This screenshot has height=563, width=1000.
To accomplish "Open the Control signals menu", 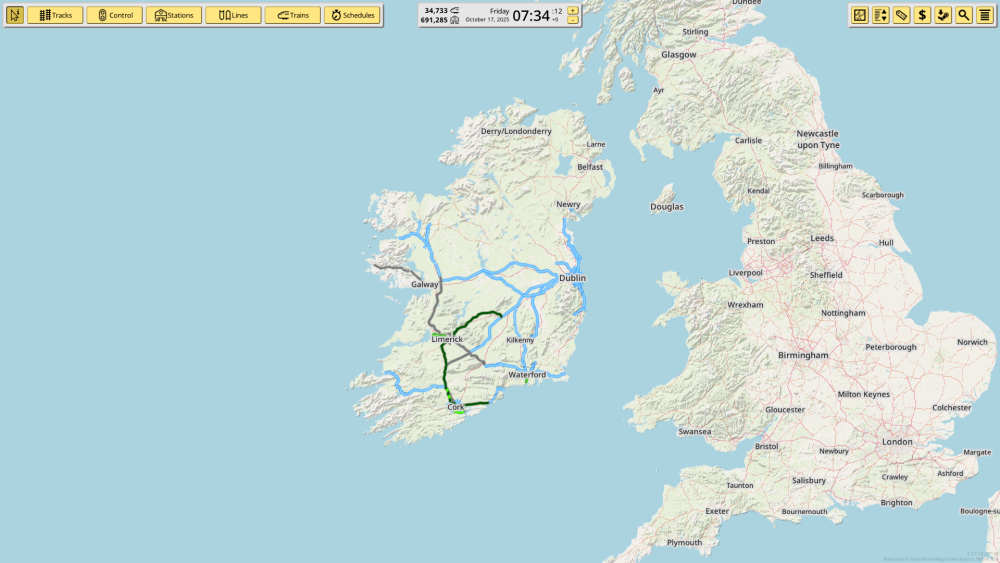I will 114,15.
